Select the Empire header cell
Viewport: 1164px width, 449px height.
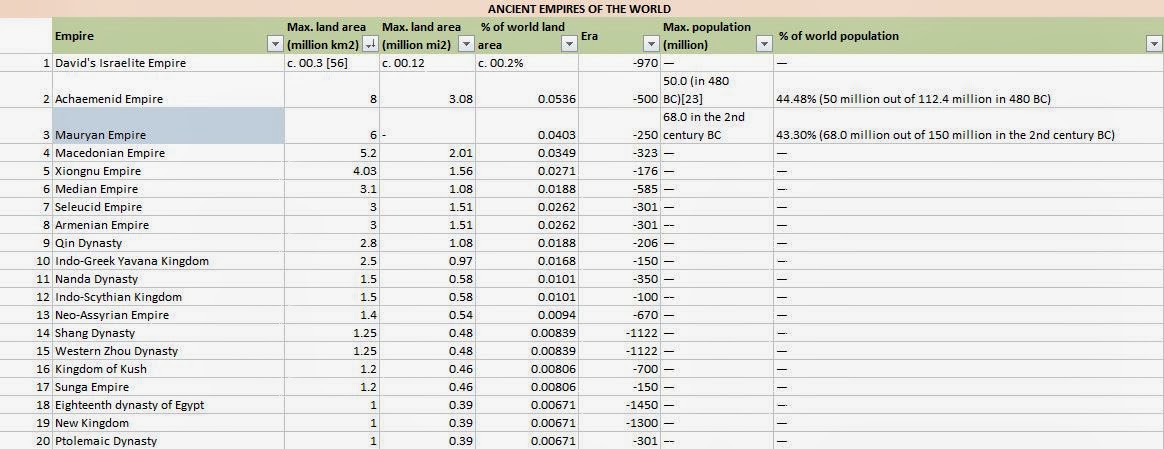[x=168, y=36]
